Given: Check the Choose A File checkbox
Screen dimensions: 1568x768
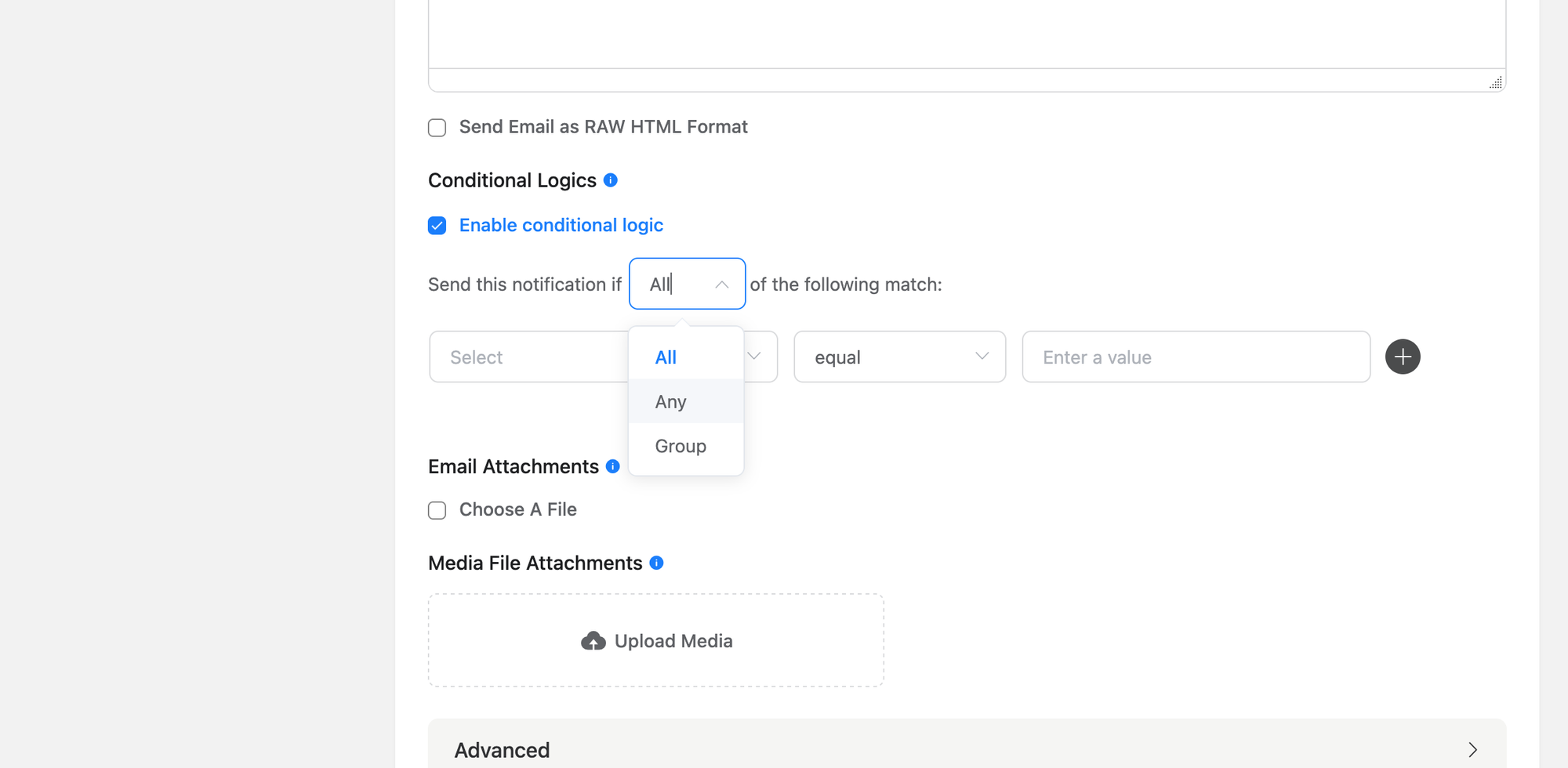Looking at the screenshot, I should 437,510.
